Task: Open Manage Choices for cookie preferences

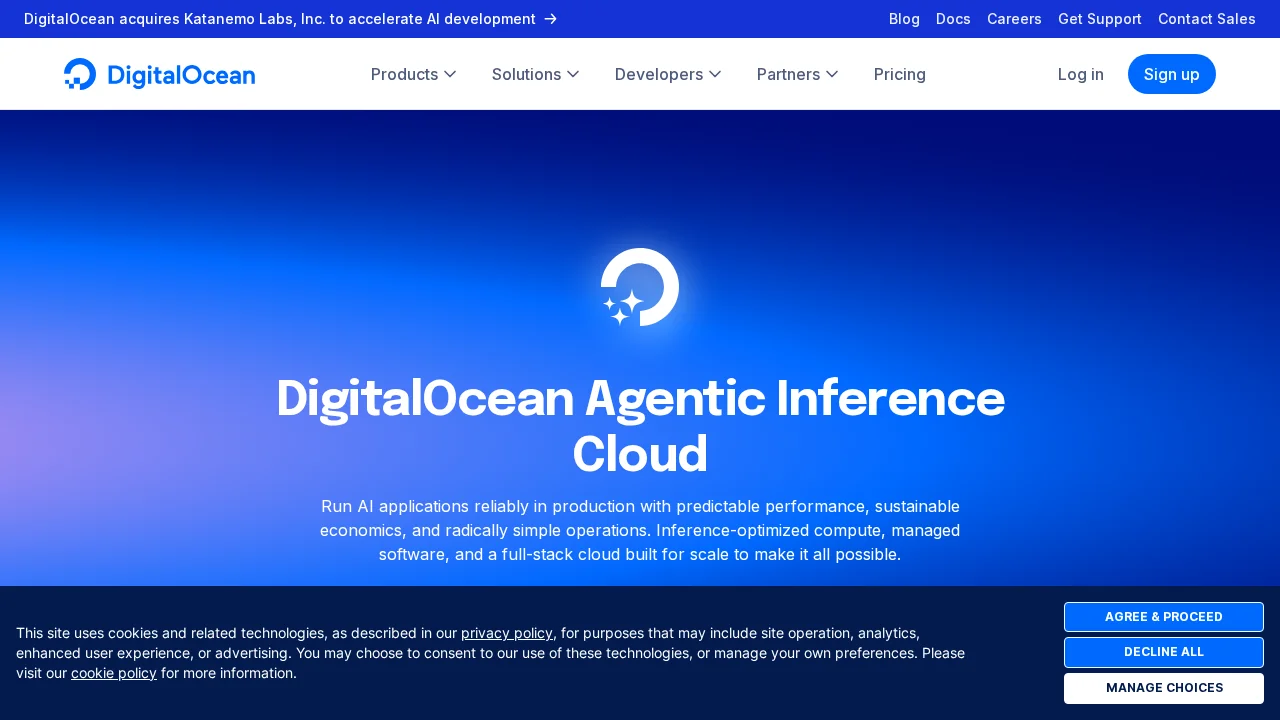Action: click(x=1164, y=688)
